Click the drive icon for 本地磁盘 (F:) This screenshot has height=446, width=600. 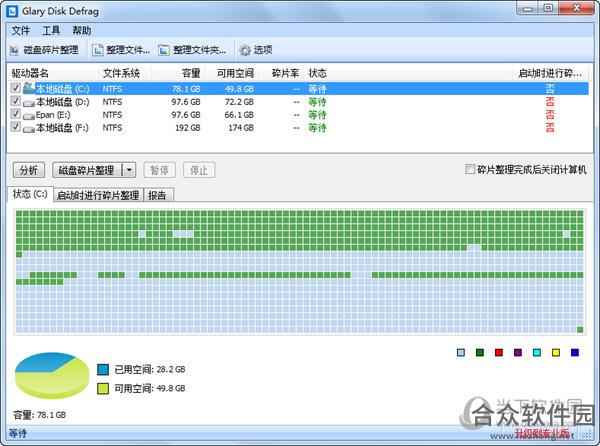(29, 129)
